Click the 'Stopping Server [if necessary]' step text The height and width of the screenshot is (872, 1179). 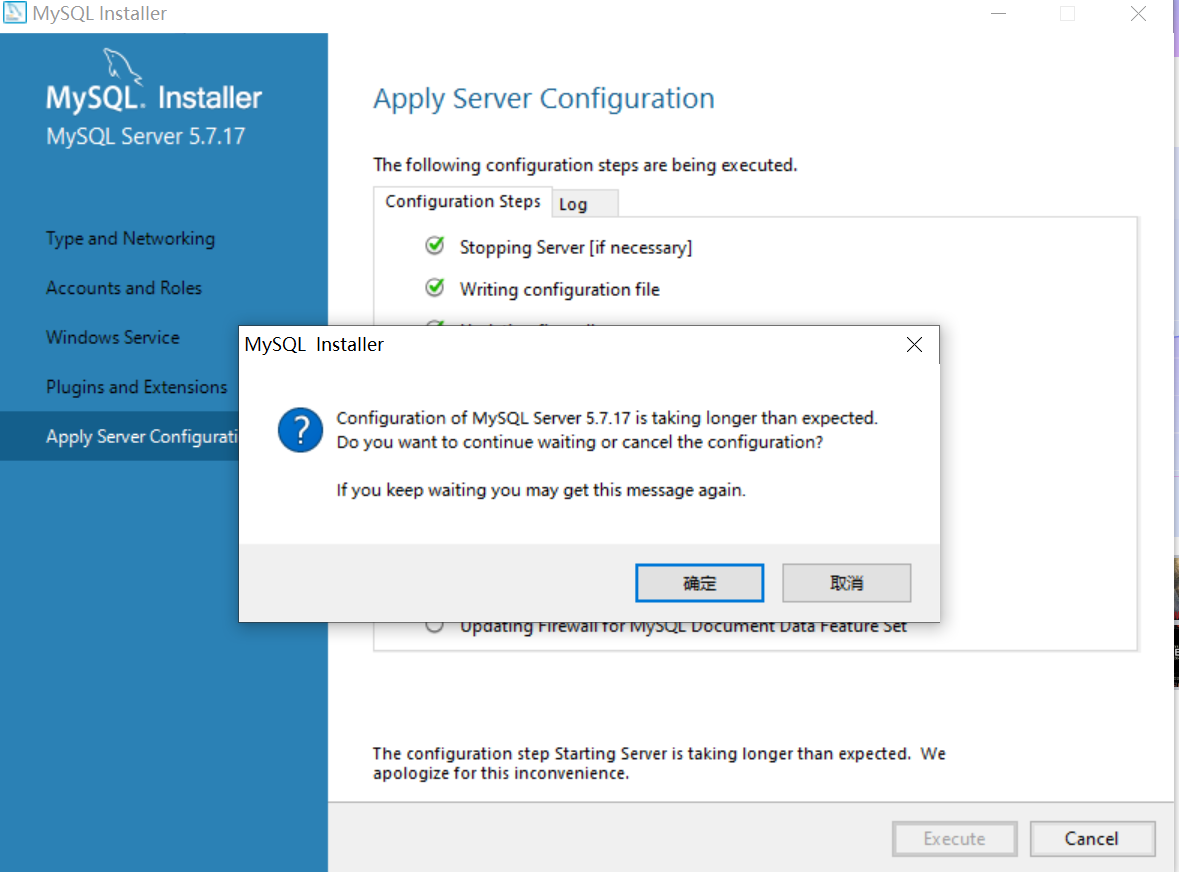[576, 247]
